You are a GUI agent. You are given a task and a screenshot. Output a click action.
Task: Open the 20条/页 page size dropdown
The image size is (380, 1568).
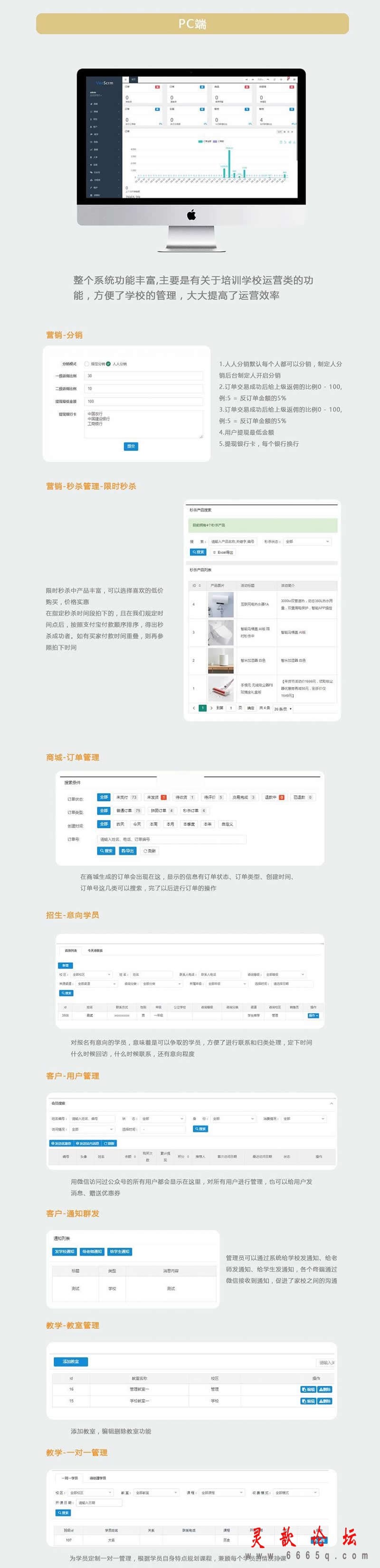283,709
